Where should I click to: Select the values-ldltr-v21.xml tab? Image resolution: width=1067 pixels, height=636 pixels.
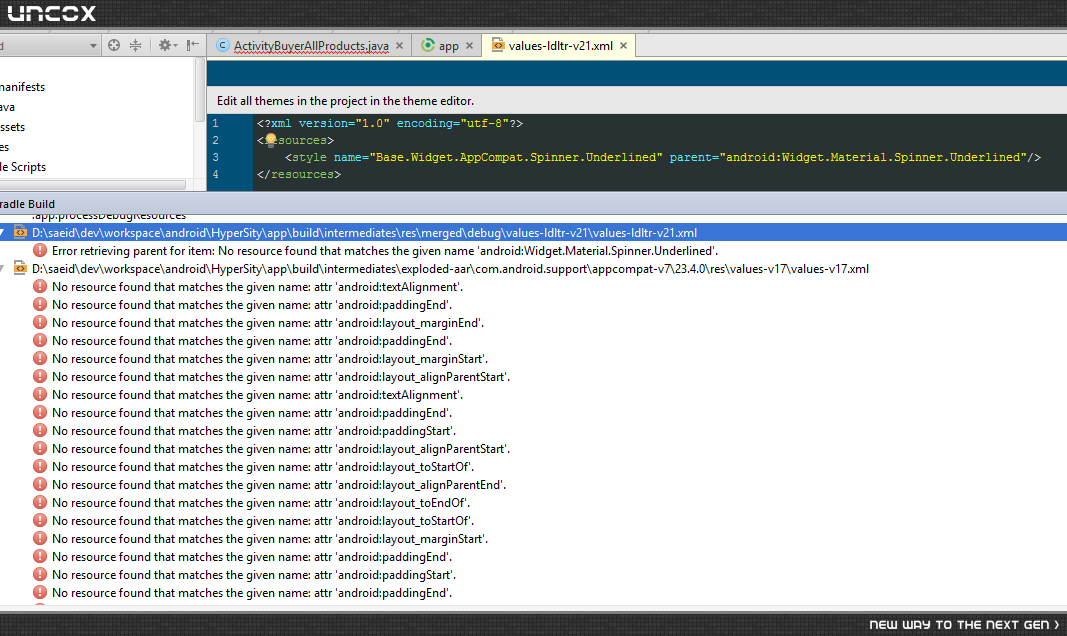561,46
